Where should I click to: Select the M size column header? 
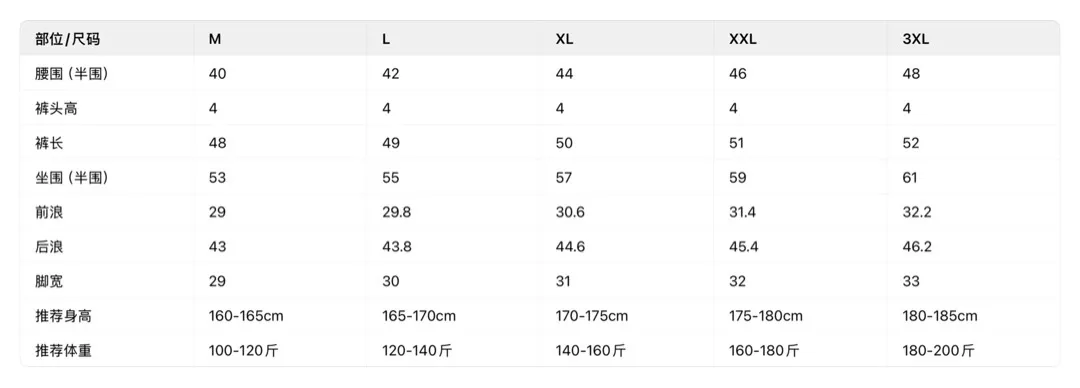tap(215, 39)
